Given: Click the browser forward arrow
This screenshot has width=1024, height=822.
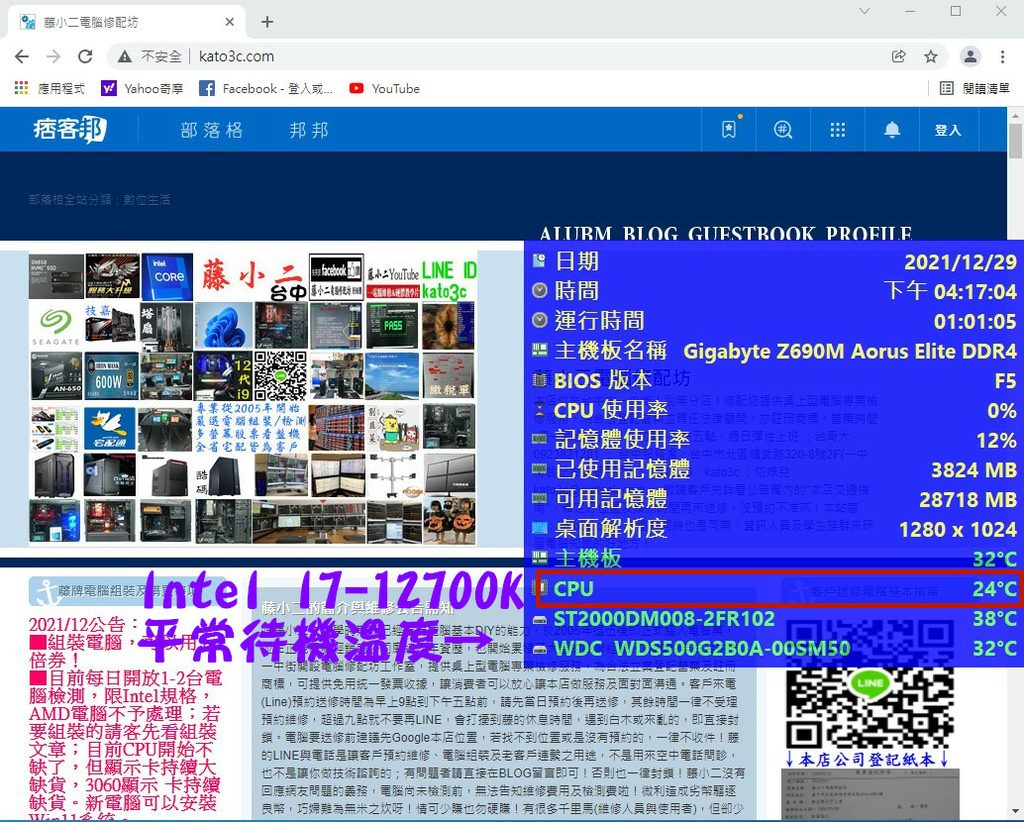Looking at the screenshot, I should pyautogui.click(x=54, y=57).
